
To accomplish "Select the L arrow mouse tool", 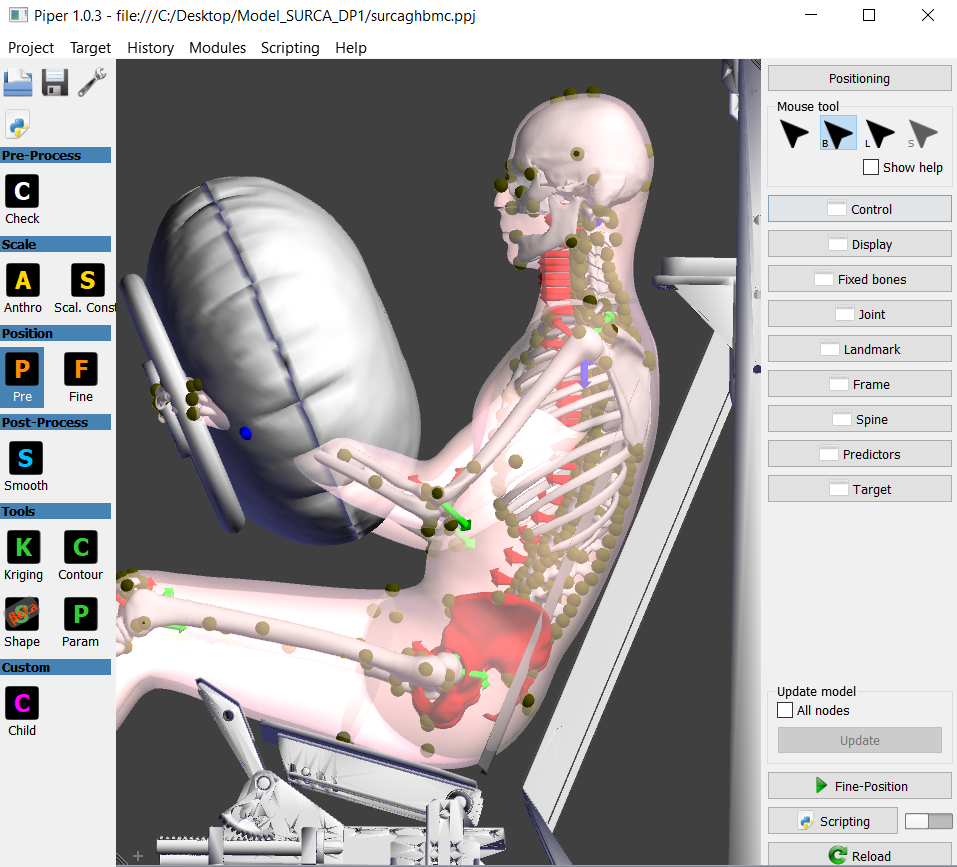I will click(879, 134).
